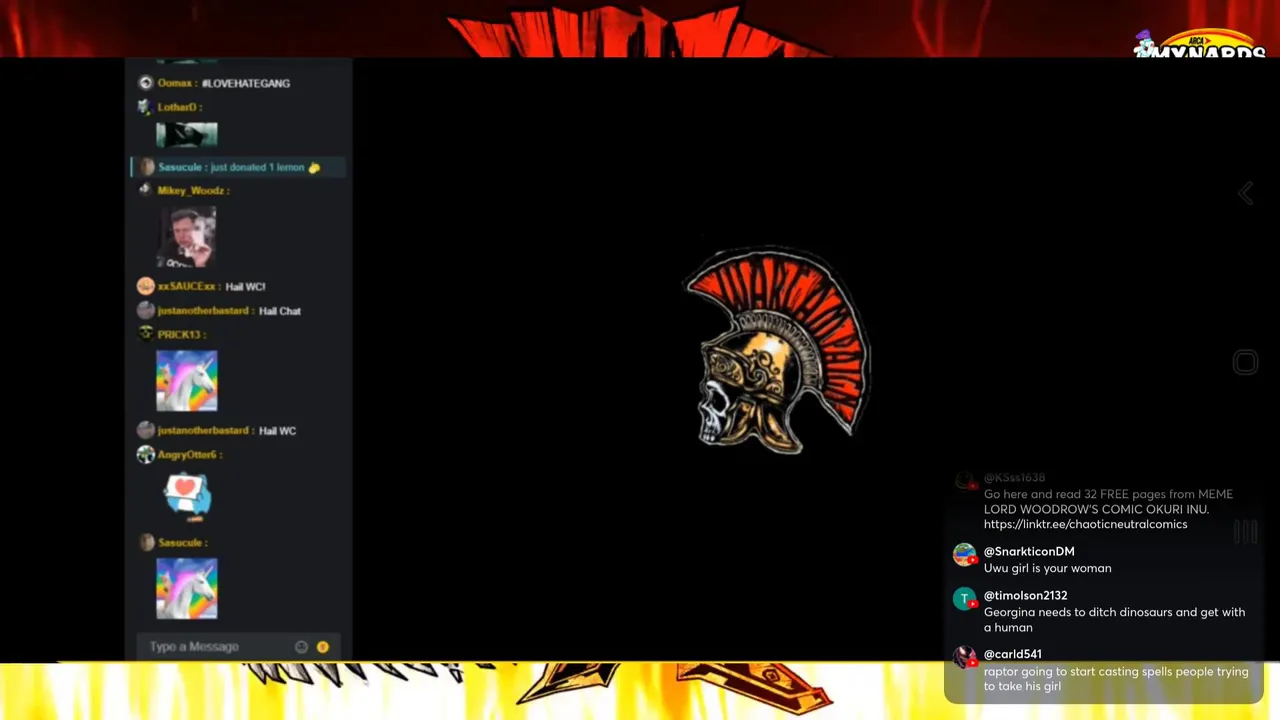This screenshot has height=720, width=1280.
Task: Click the @carld541 username
Action: [1013, 654]
